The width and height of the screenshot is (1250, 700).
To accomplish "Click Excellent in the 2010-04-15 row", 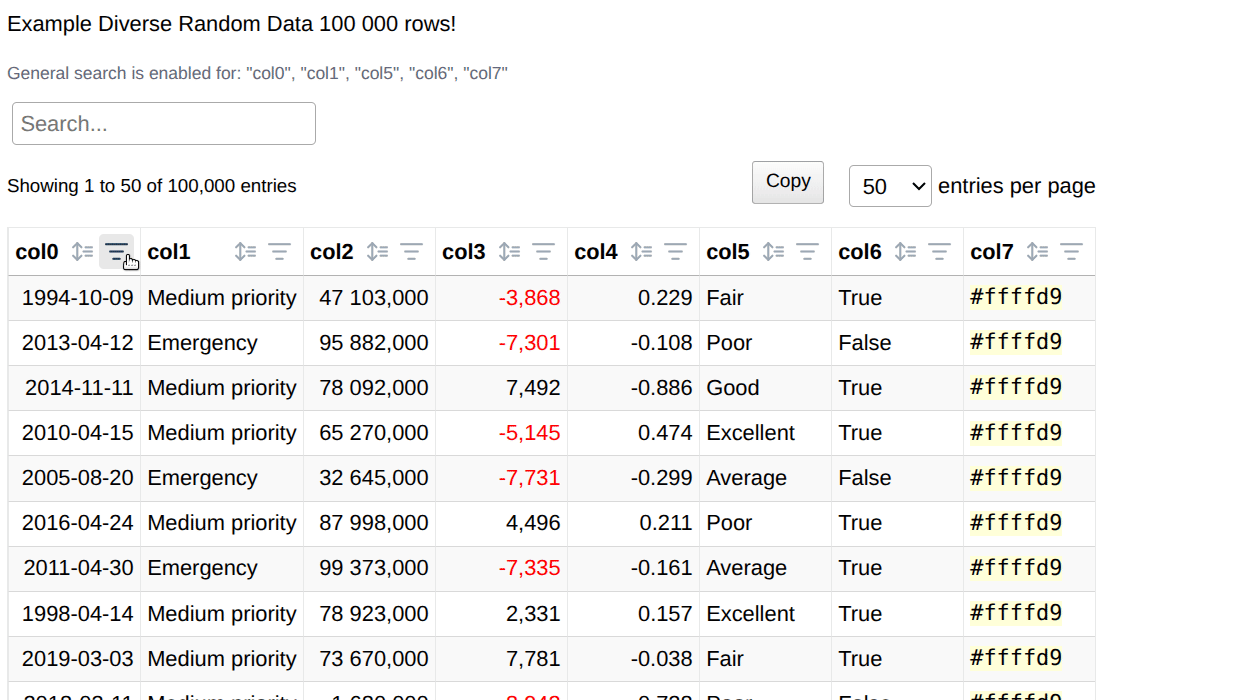I will [x=751, y=432].
